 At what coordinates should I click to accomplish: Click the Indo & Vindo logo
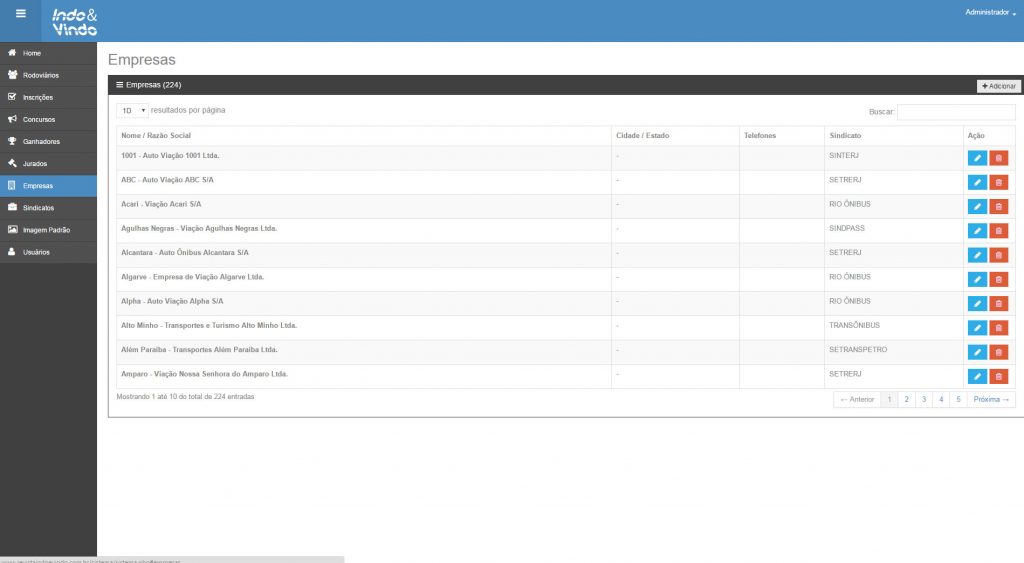[x=75, y=21]
